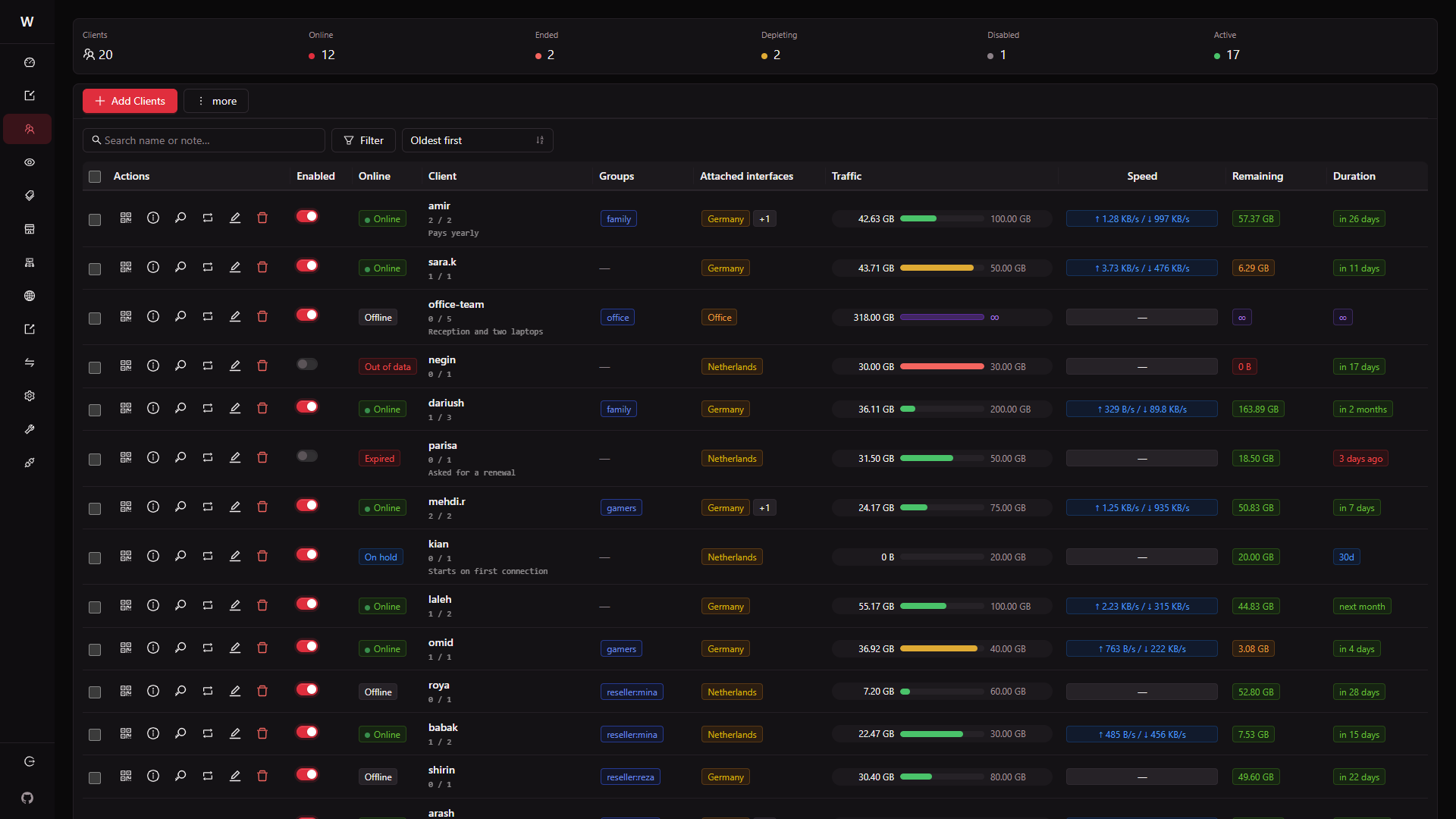Screen dimensions: 1456x819
Task: Expand the +1 interfaces badge for amir
Action: pos(764,219)
